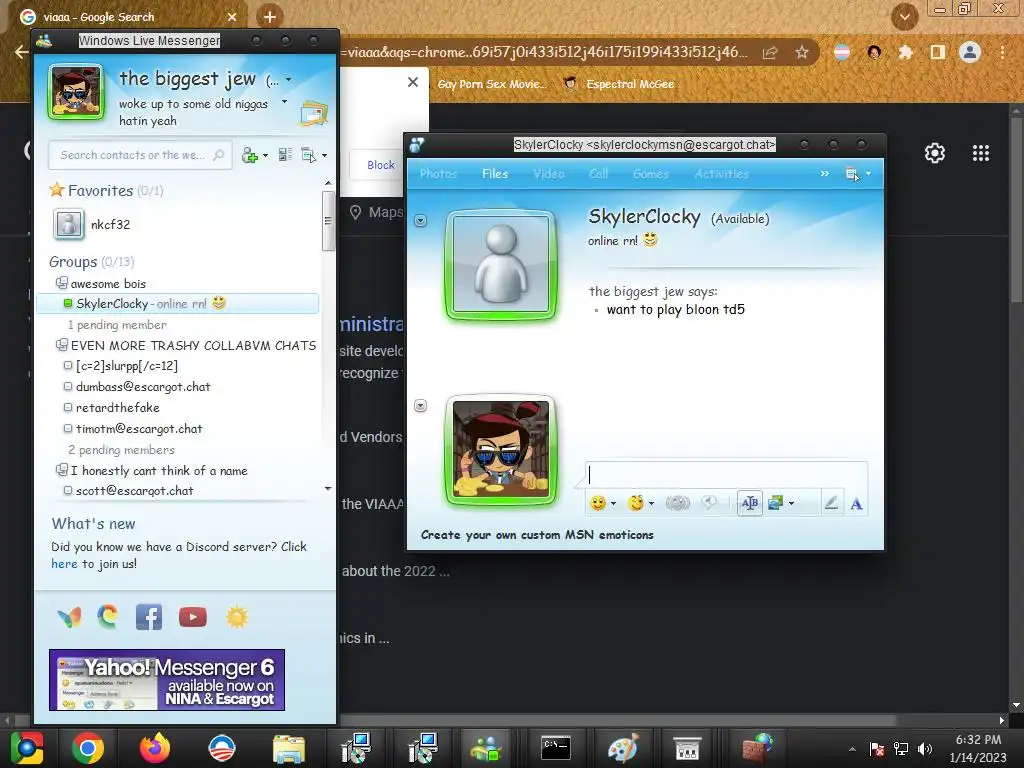Expand the wink dropdown arrow in chat
This screenshot has height=768, width=1024.
point(651,504)
